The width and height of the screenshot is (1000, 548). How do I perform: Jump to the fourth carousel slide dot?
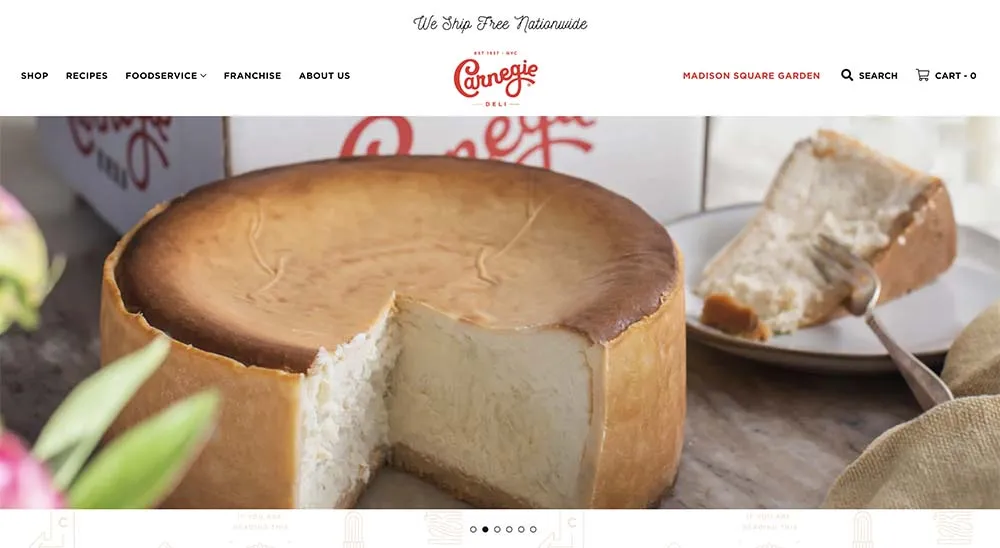point(509,529)
